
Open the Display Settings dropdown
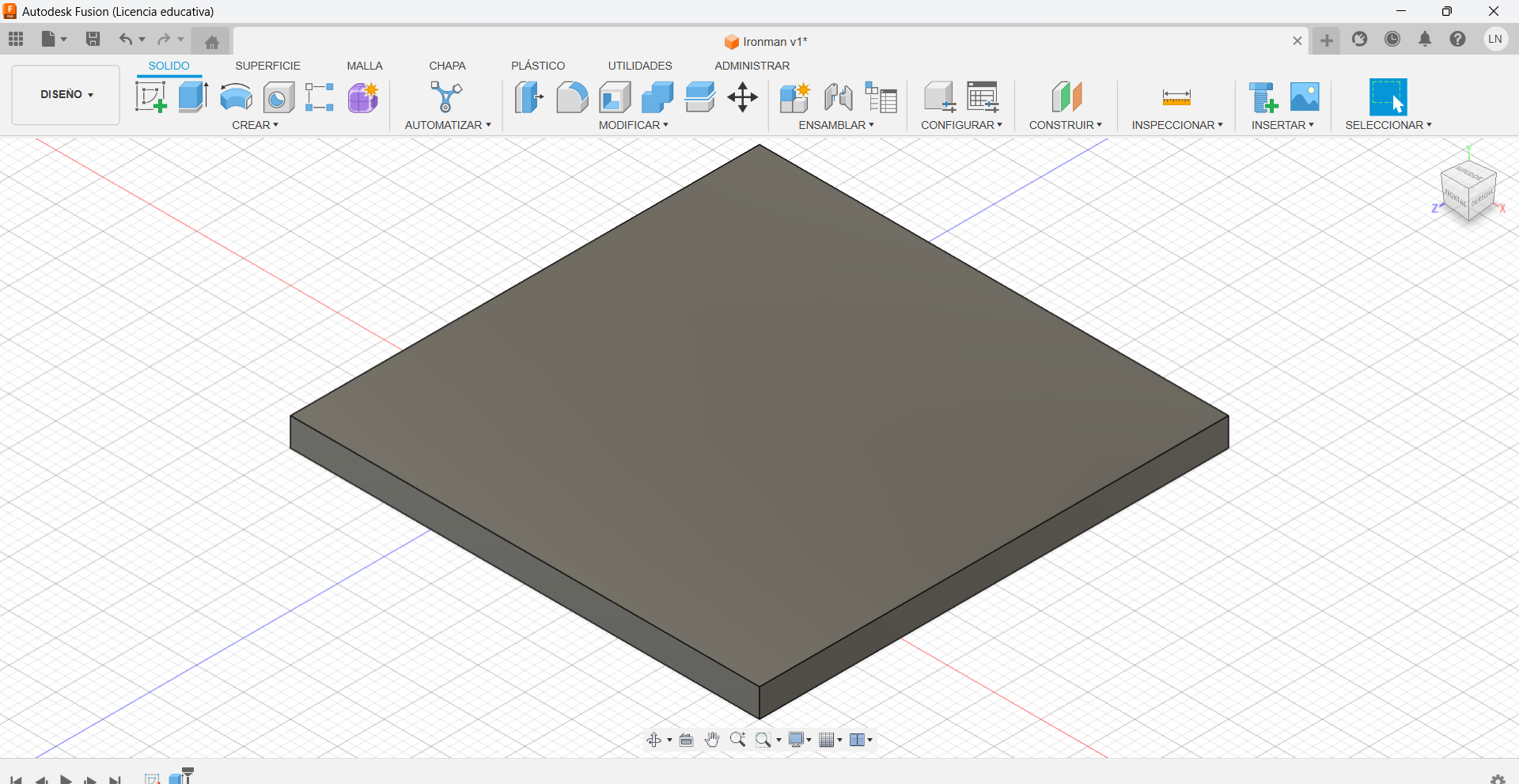tap(800, 740)
